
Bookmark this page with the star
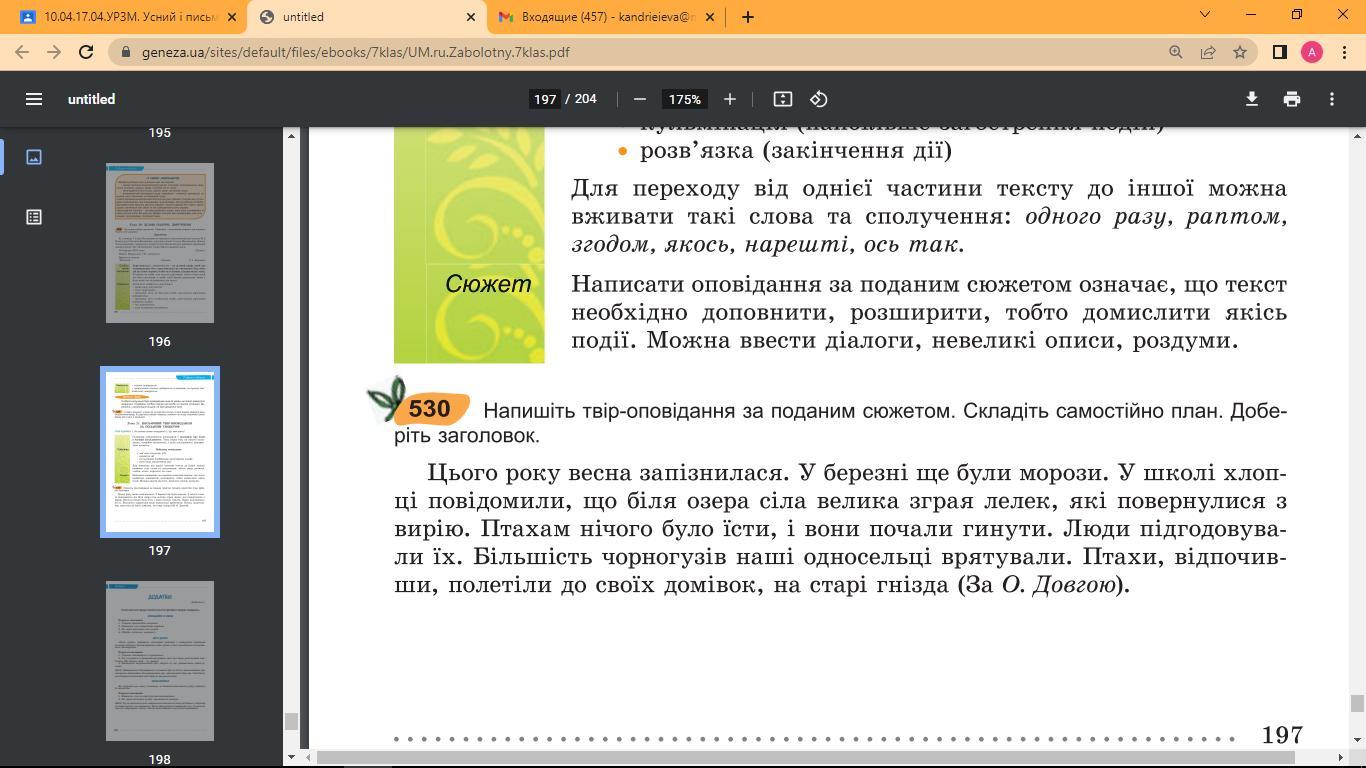1240,52
